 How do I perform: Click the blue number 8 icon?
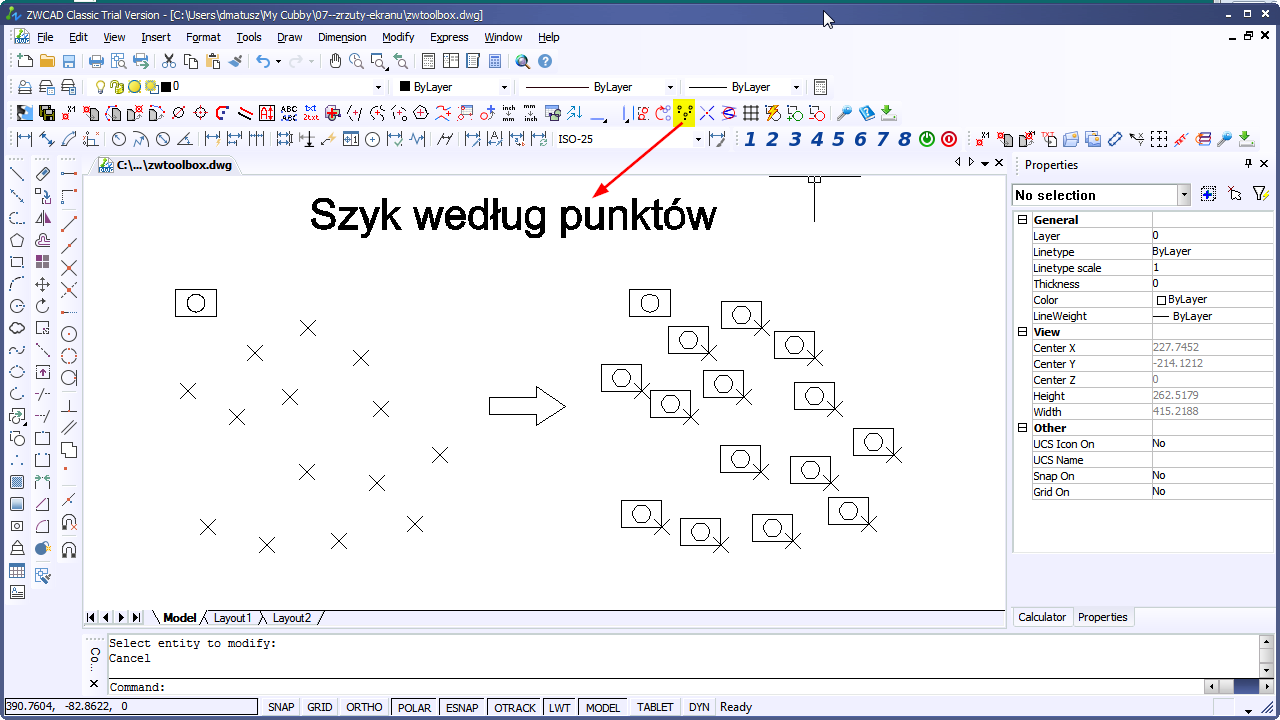905,139
